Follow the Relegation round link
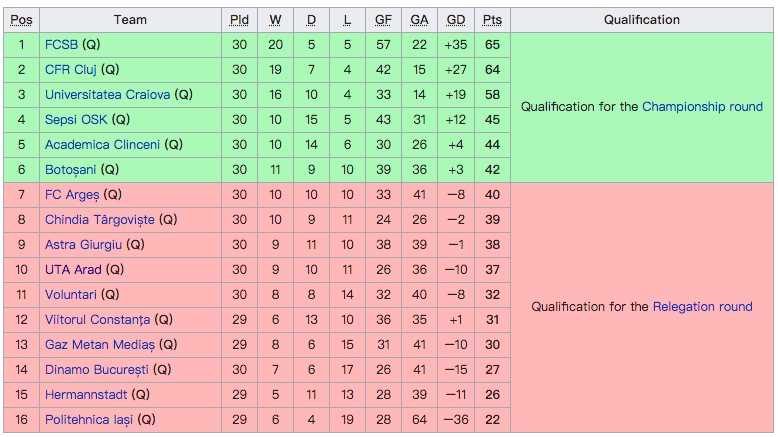The height and width of the screenshot is (437, 778). [x=702, y=307]
